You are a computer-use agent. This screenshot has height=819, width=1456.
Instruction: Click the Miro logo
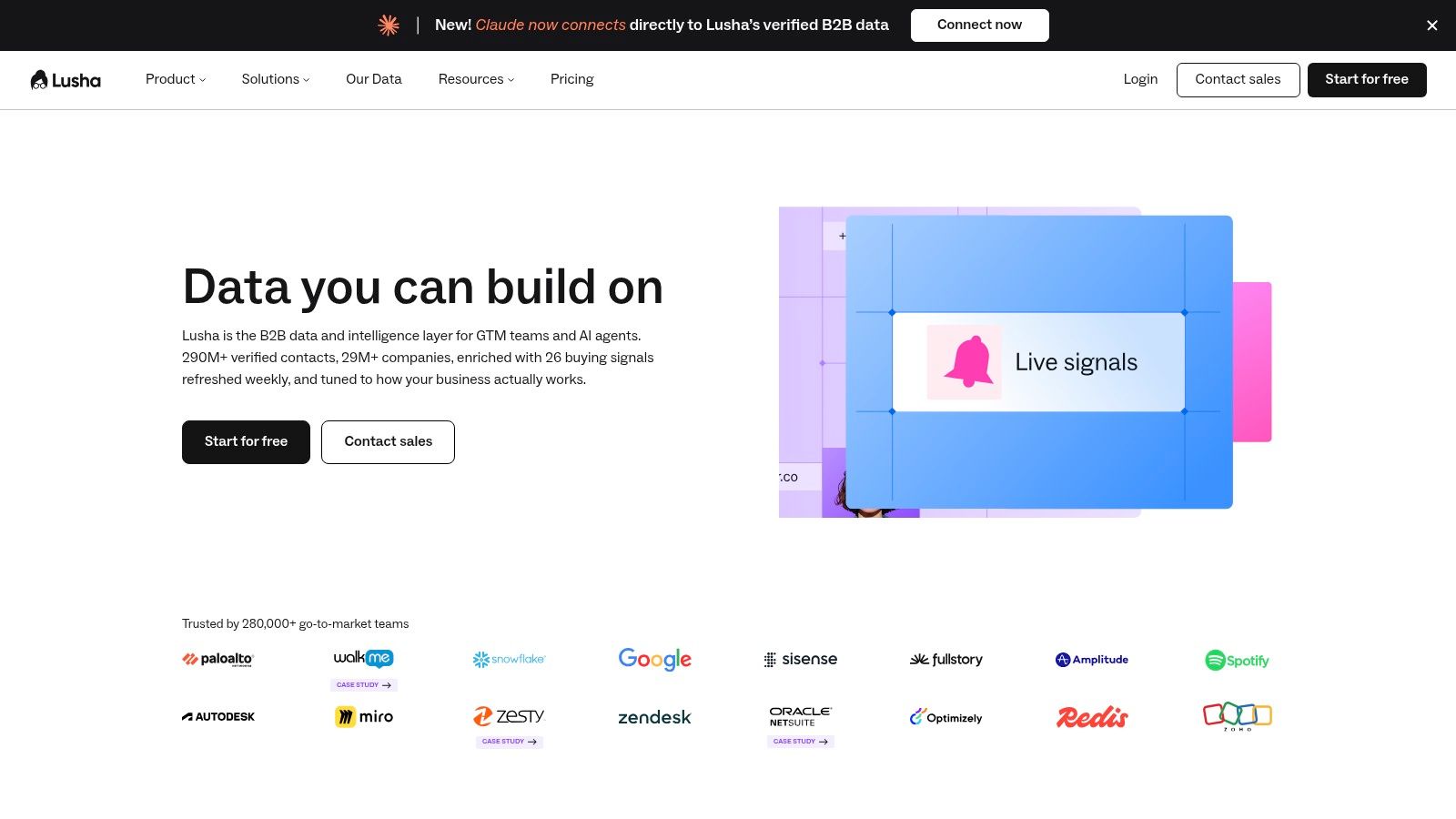pyautogui.click(x=364, y=717)
